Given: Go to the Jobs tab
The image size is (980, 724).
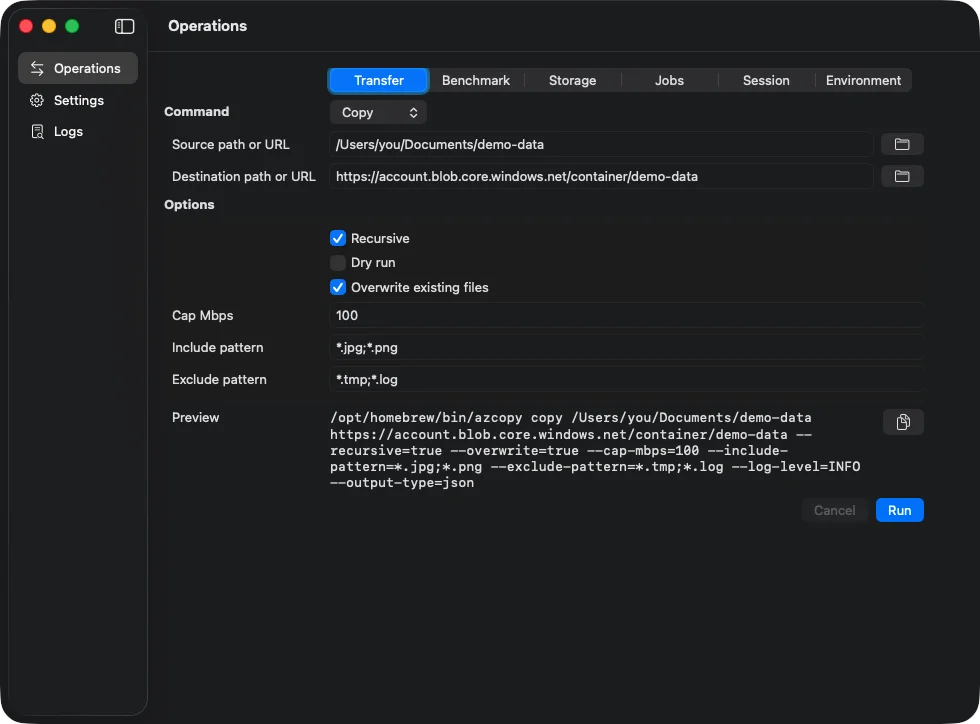Looking at the screenshot, I should click(x=669, y=81).
